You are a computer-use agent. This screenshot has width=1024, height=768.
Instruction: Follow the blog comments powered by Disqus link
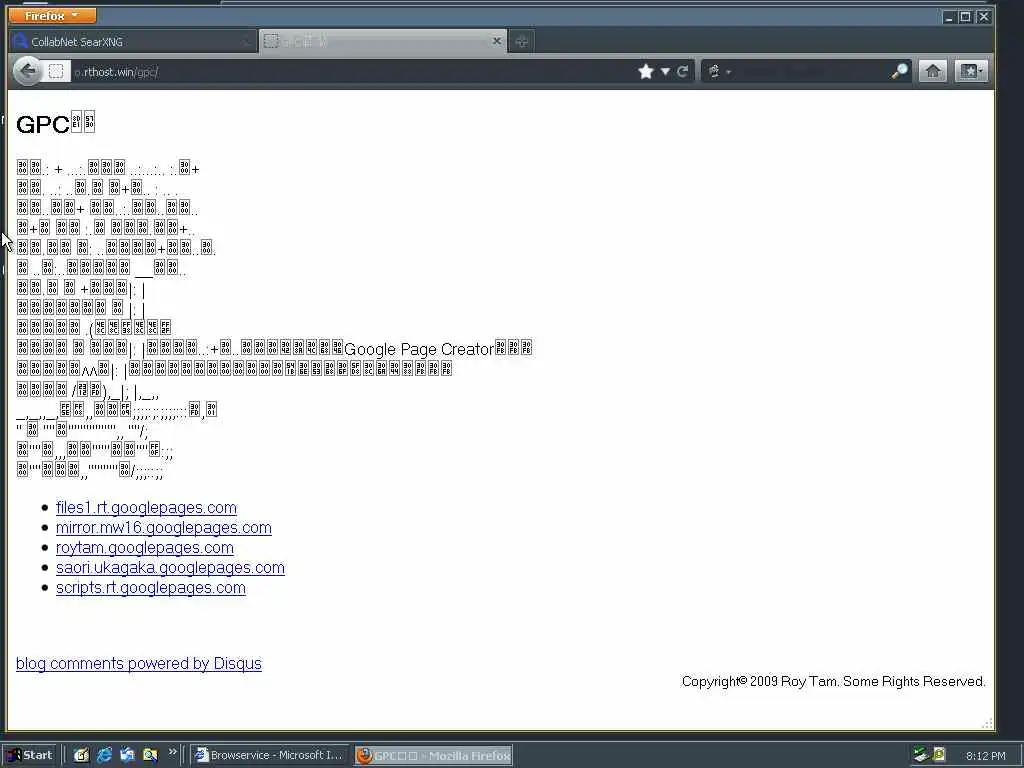tap(138, 664)
